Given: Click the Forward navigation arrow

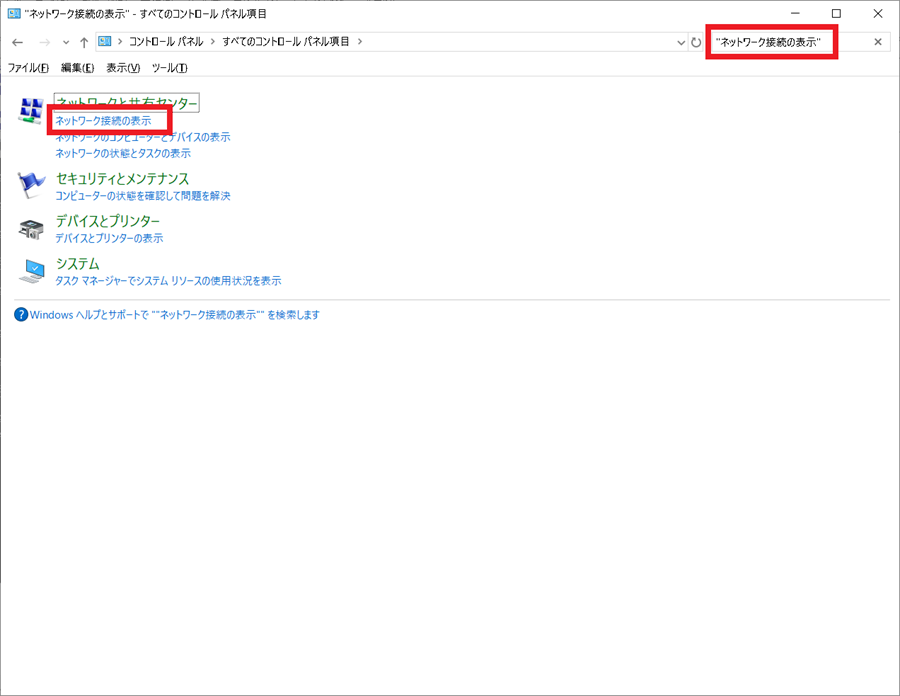Looking at the screenshot, I should tap(44, 42).
